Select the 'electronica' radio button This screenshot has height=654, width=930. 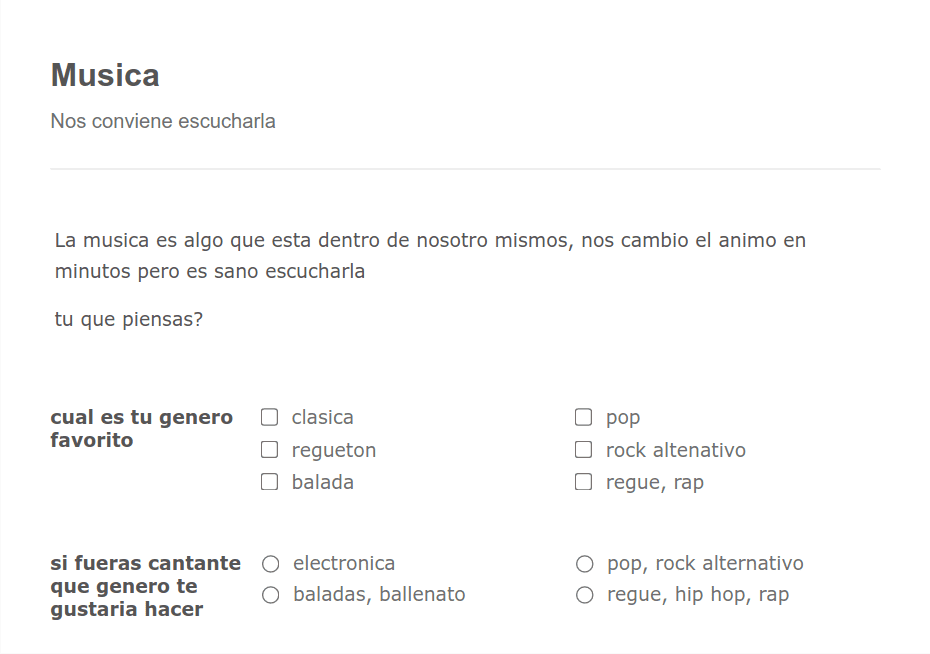click(270, 563)
